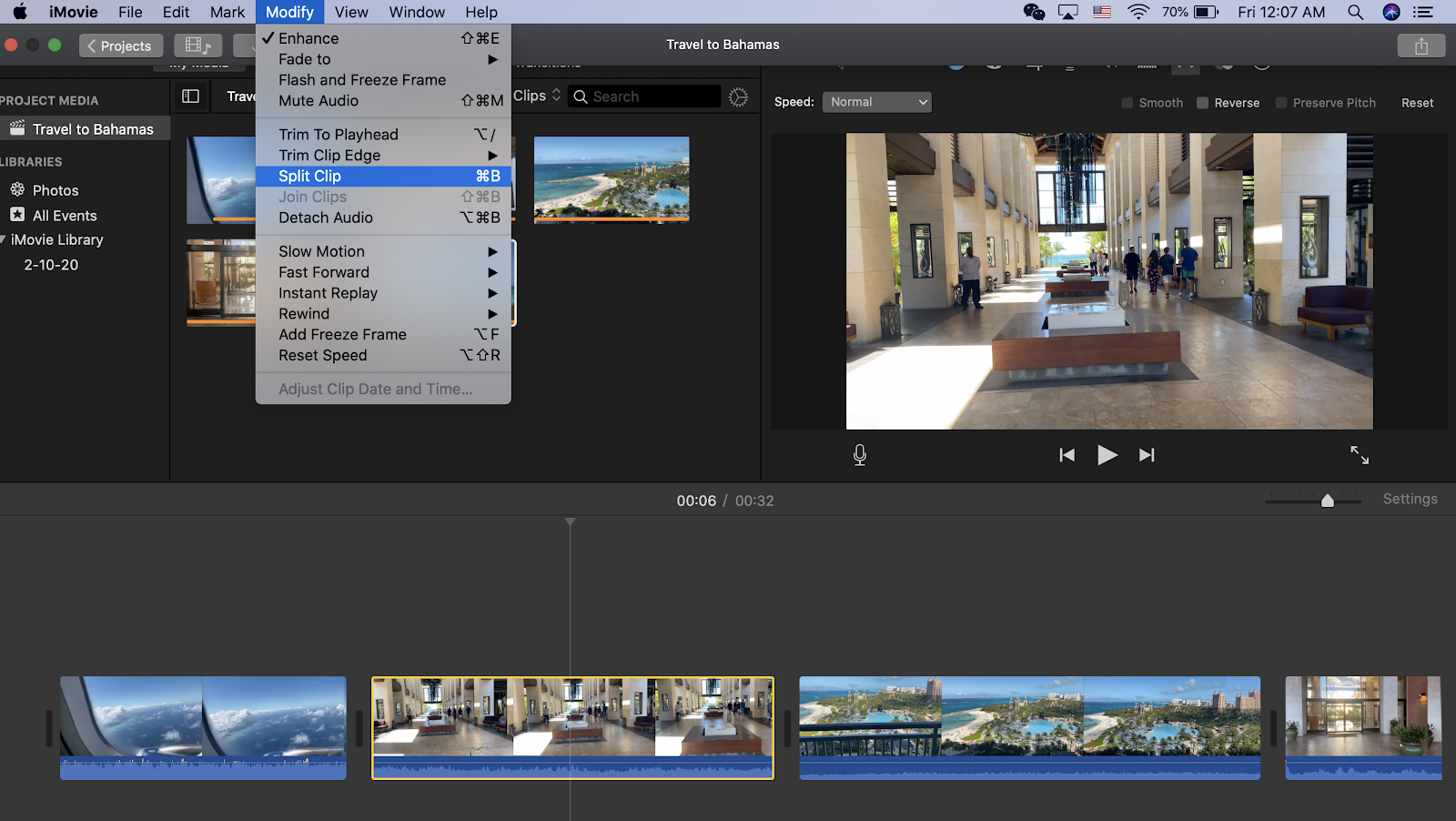
Task: Go to previous clip
Action: tap(1067, 455)
